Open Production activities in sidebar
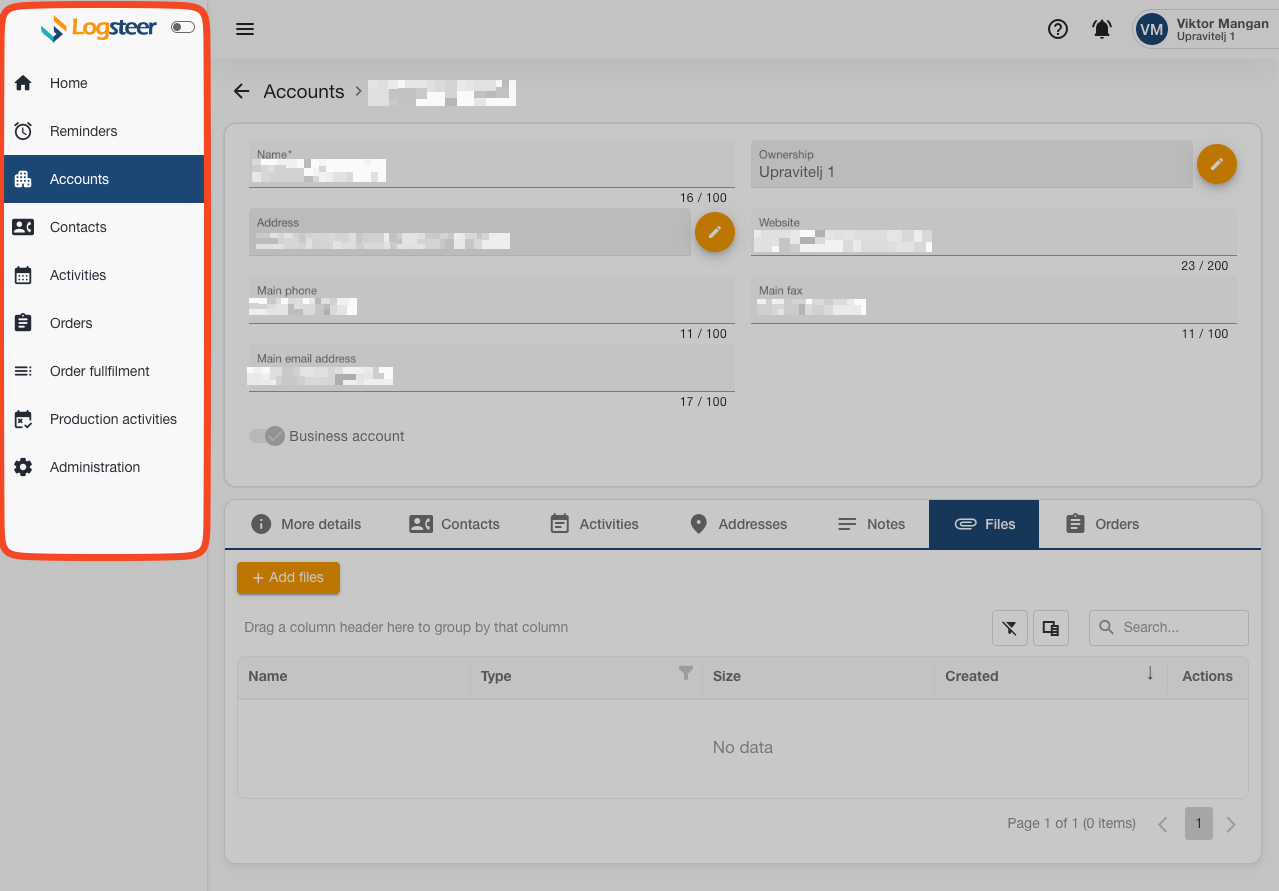This screenshot has height=891, width=1279. [x=113, y=419]
